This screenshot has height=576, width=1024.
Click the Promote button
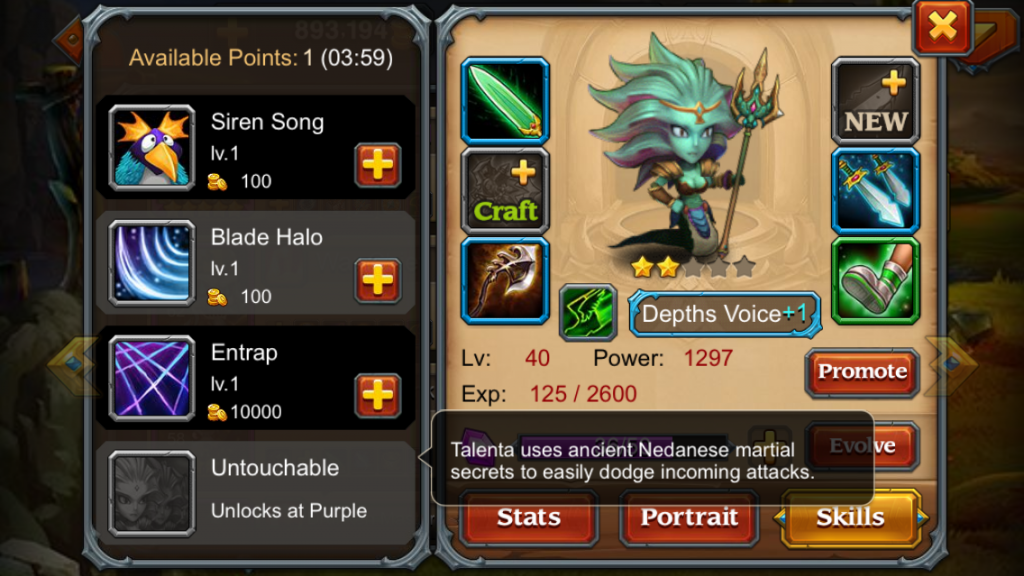click(862, 372)
